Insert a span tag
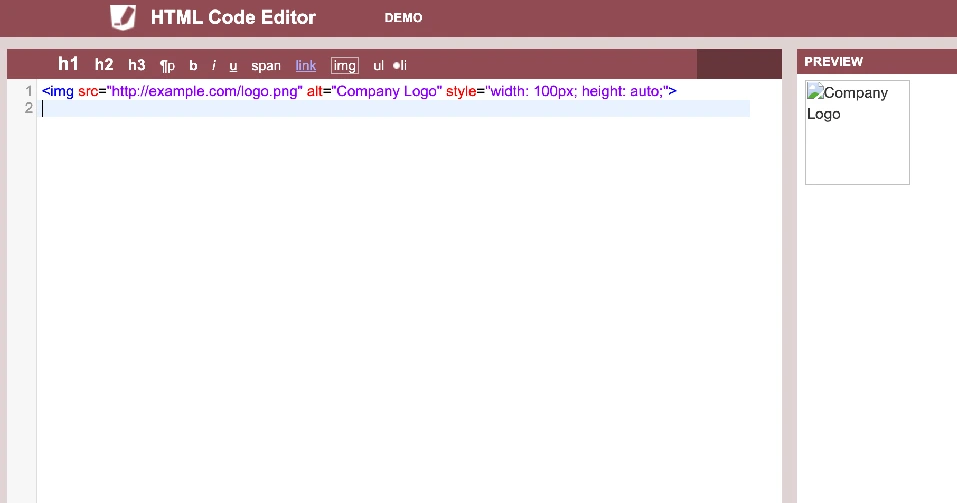 pos(266,66)
